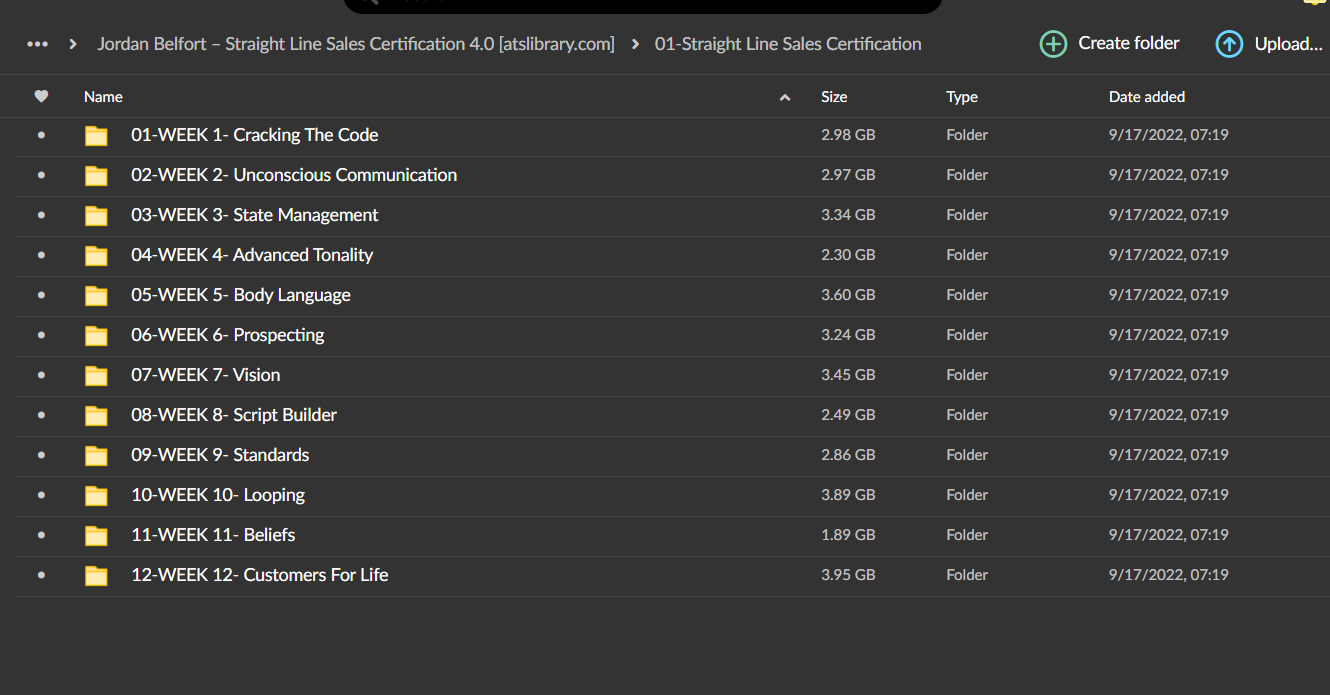
Task: Open 03-WEEK 3- State Management folder name
Action: pos(255,215)
